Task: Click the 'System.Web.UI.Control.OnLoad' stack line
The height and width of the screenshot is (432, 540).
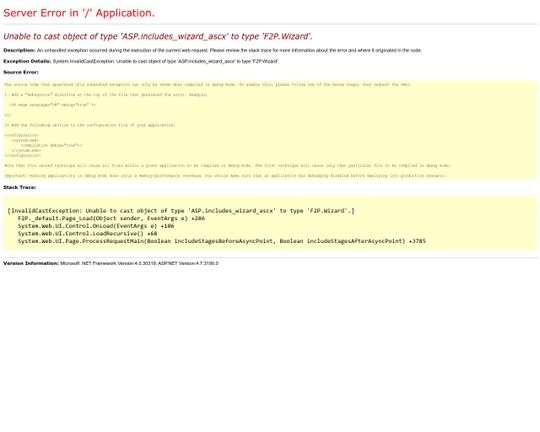Action: click(x=96, y=226)
